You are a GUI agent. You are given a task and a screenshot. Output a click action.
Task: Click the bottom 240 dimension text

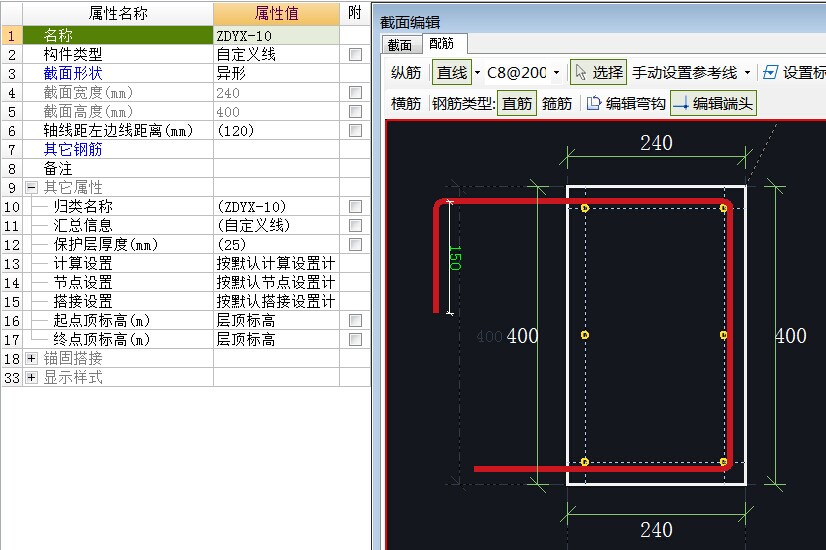[656, 529]
